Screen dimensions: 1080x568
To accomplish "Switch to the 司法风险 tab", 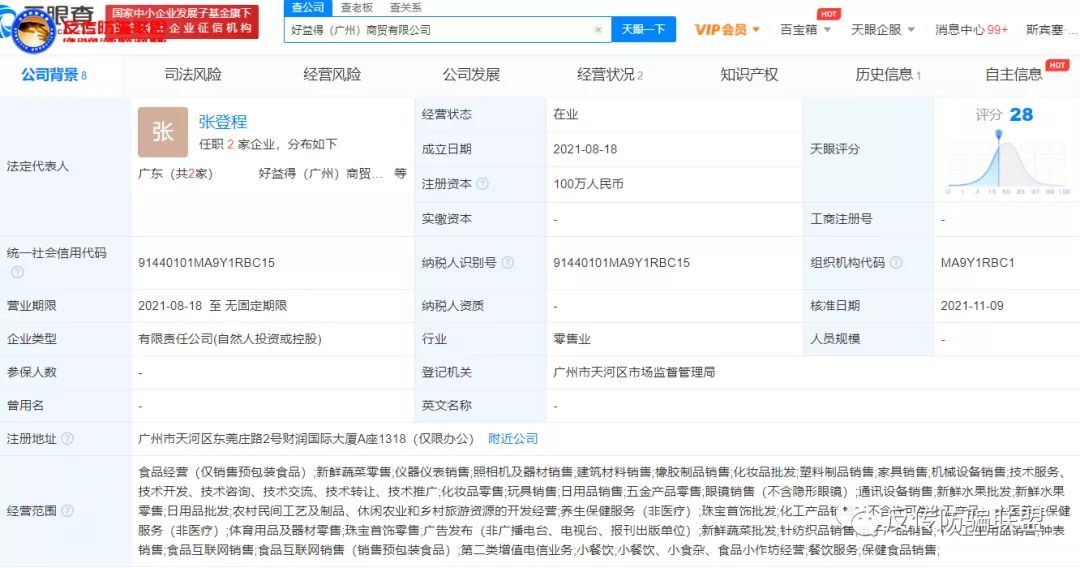I will point(193,74).
